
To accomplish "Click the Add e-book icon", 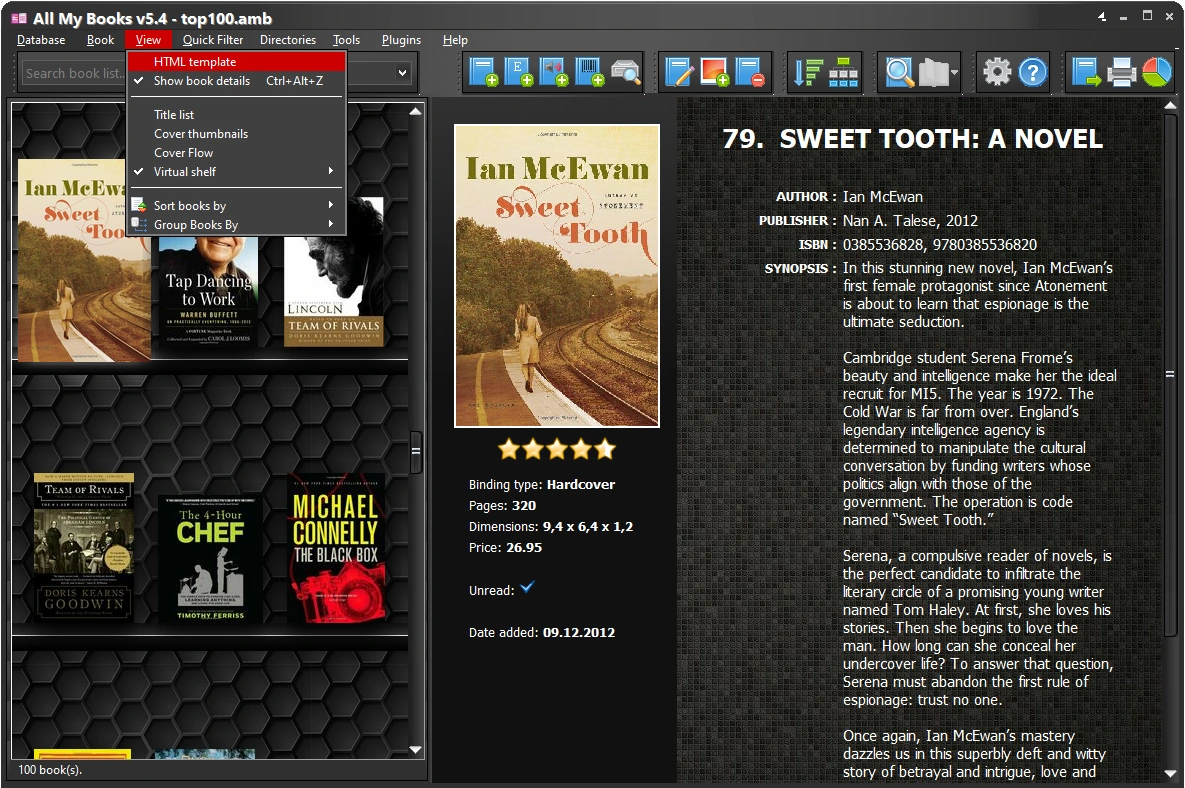I will point(518,73).
